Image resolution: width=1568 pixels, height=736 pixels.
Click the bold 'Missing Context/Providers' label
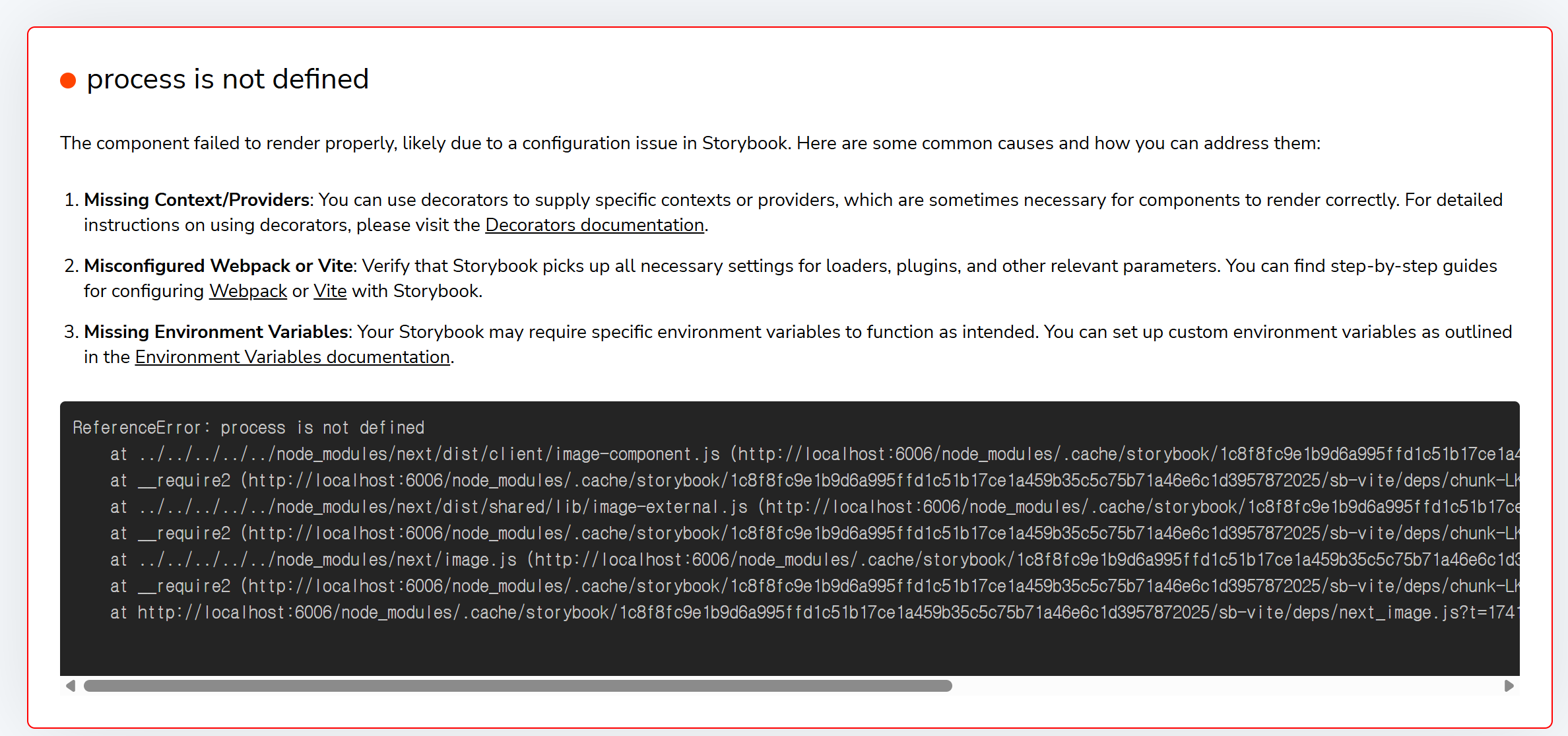click(x=197, y=200)
